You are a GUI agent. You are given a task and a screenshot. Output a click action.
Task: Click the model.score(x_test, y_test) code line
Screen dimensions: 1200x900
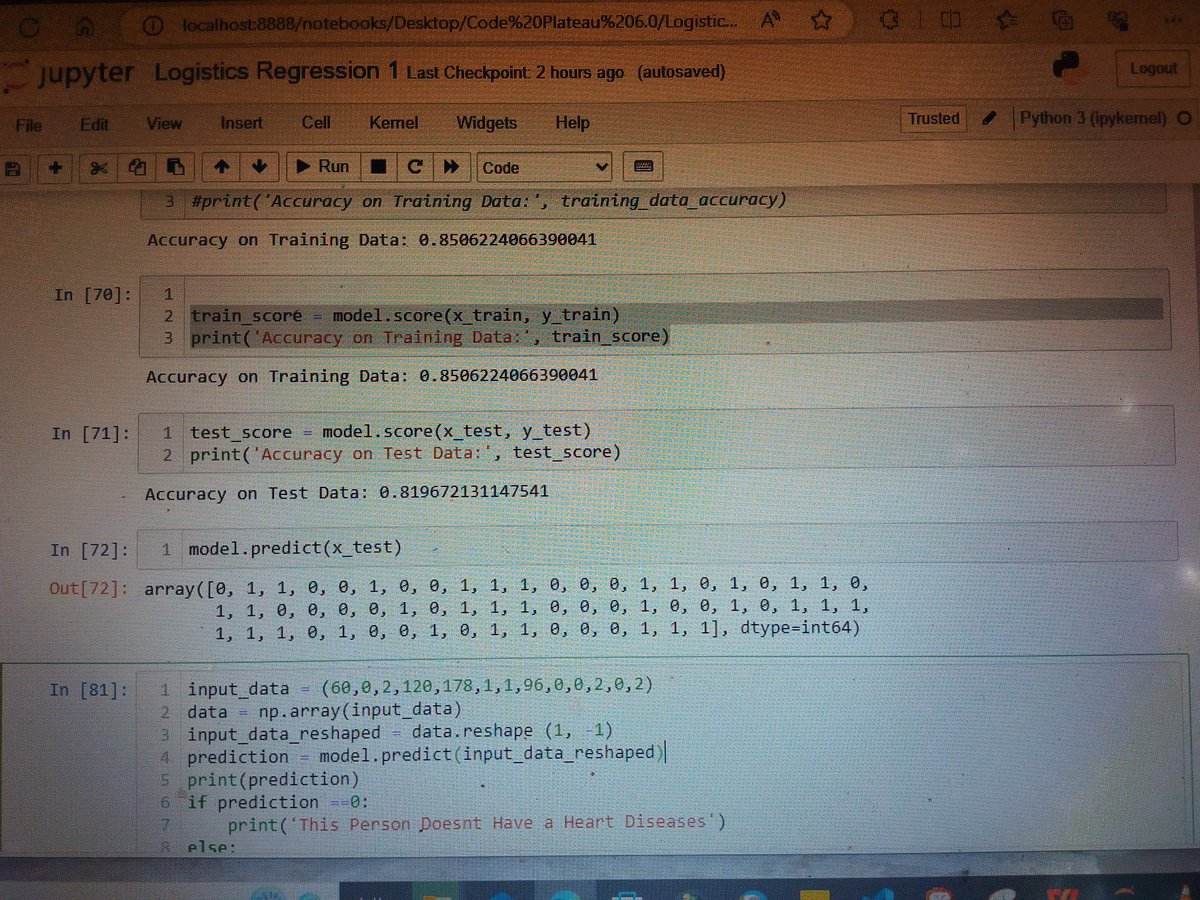tap(391, 431)
